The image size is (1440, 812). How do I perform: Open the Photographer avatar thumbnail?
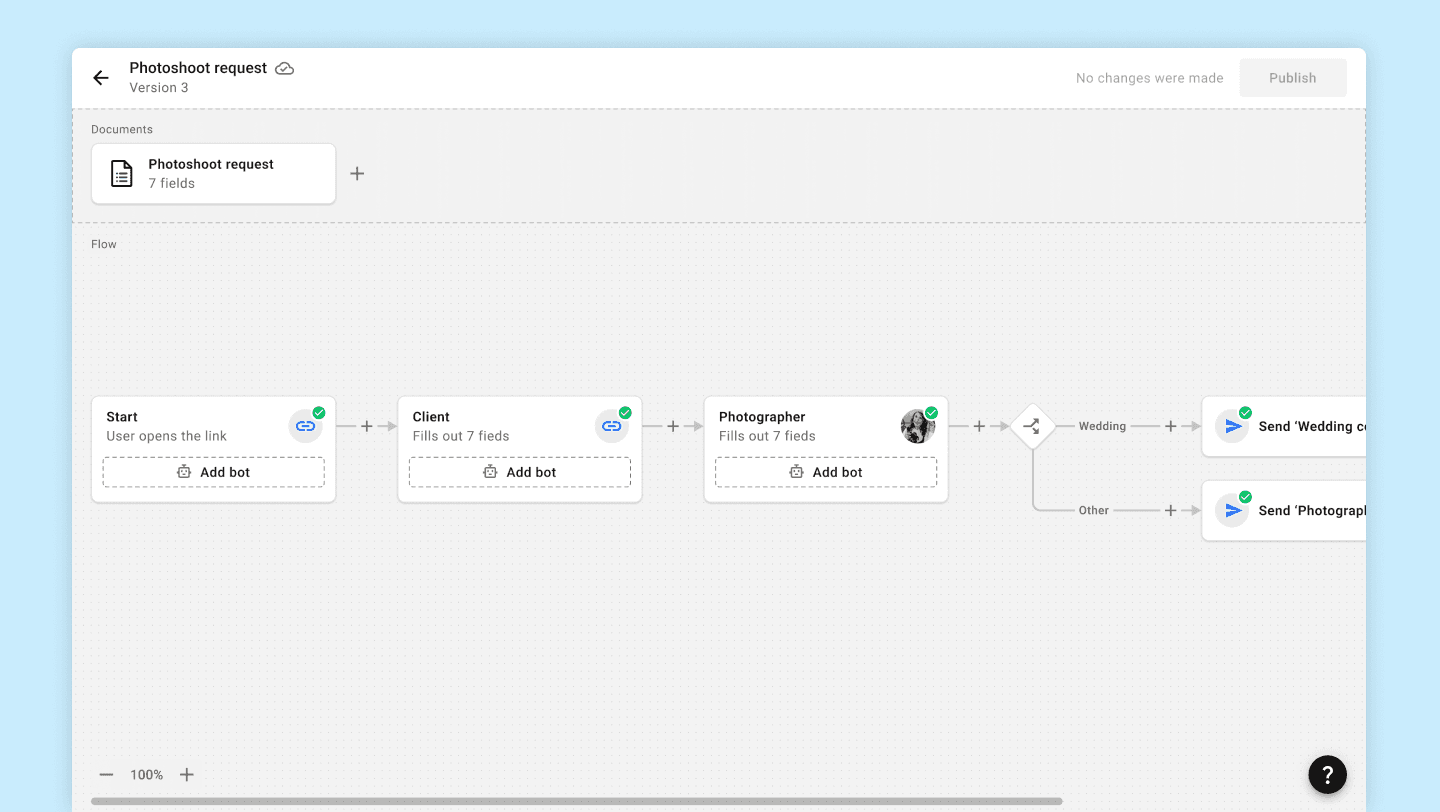coord(918,426)
